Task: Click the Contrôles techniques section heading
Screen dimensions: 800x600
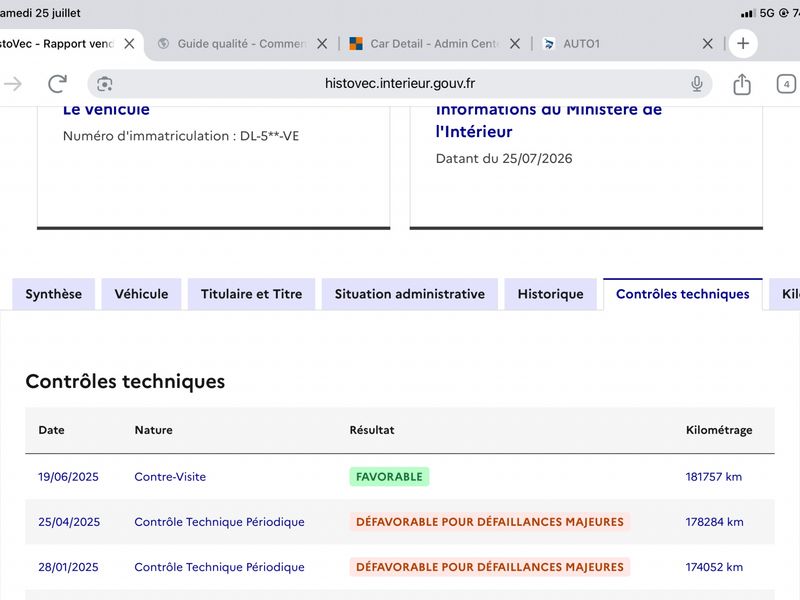Action: [x=125, y=382]
